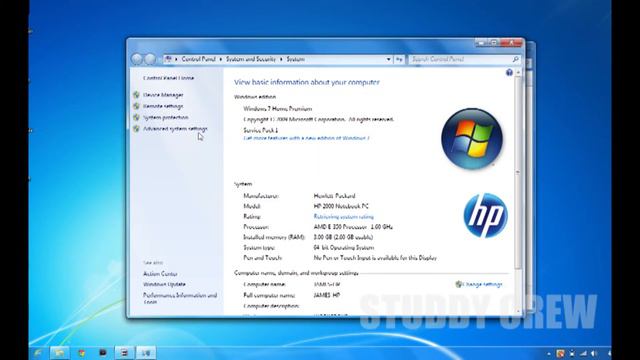Click the installed memory '3.00 GB' value
This screenshot has height=360, width=640.
(343, 237)
